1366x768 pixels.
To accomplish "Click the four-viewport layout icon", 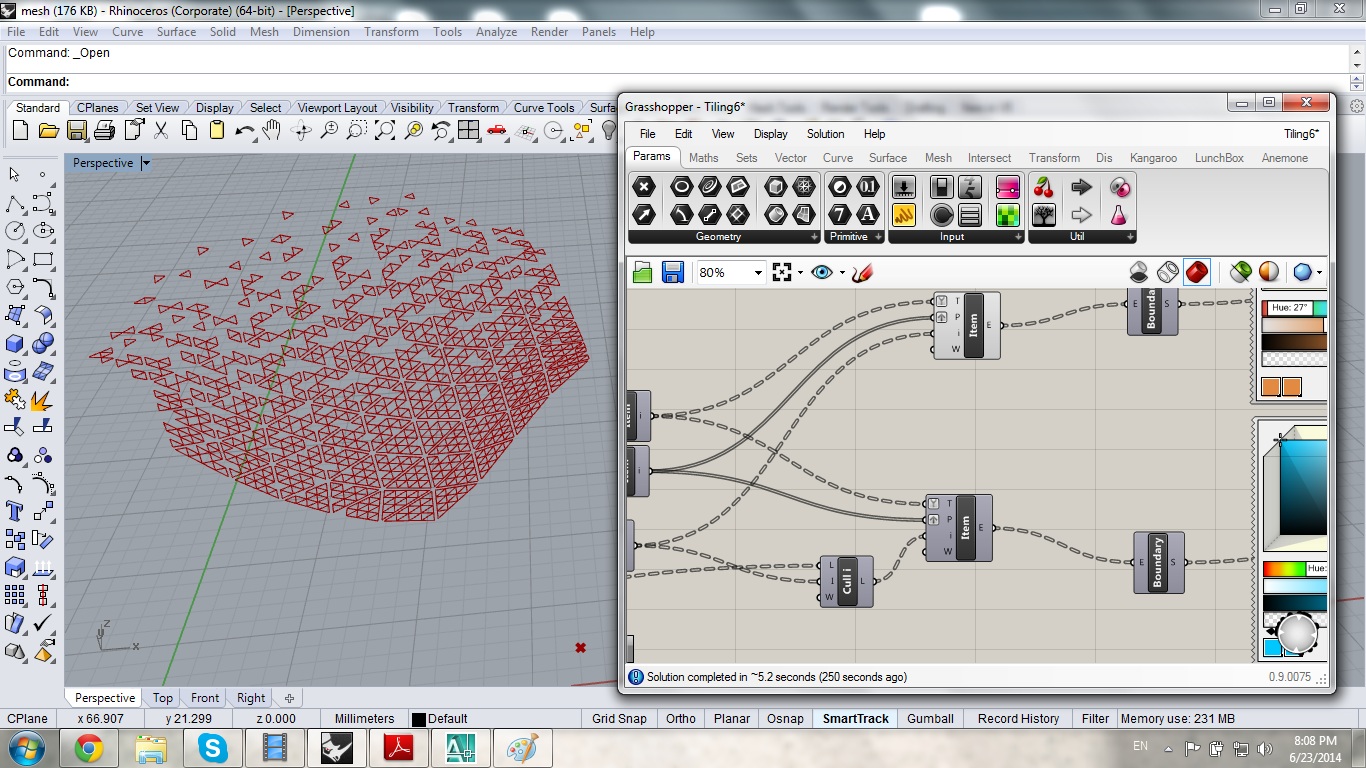I will point(469,130).
